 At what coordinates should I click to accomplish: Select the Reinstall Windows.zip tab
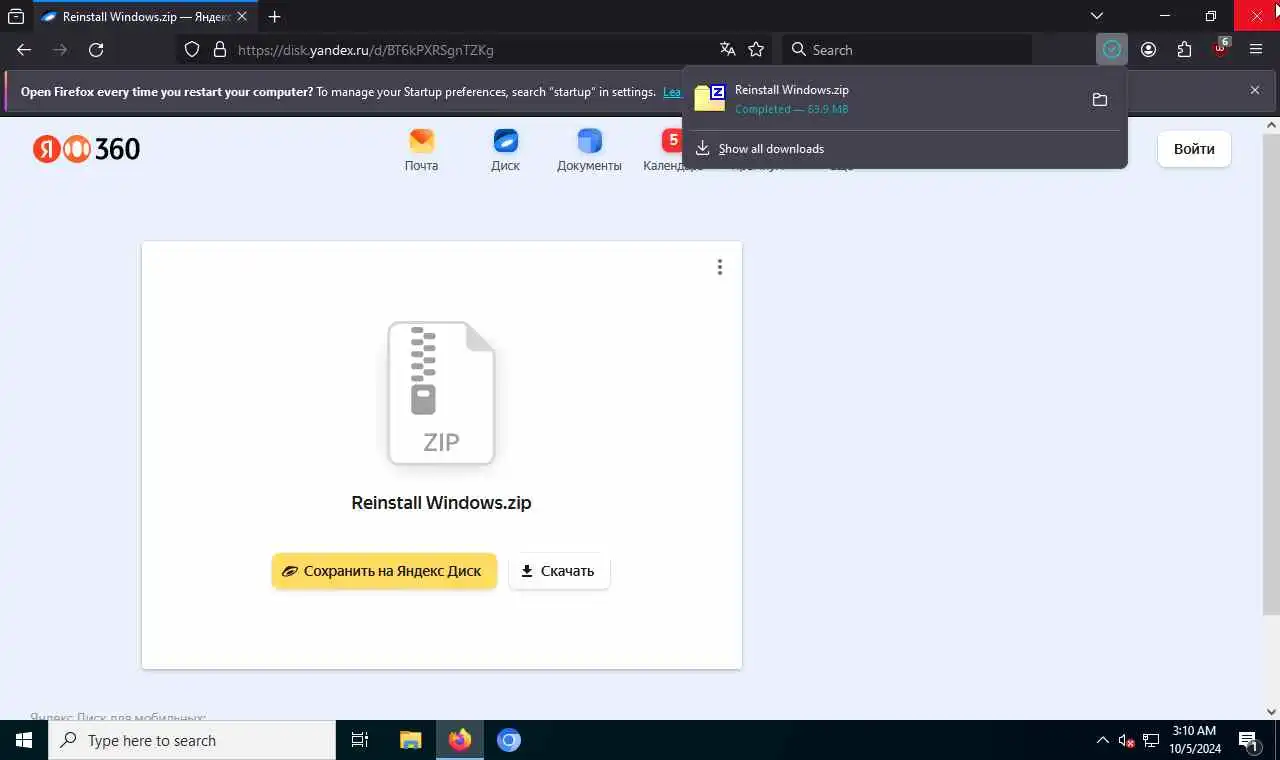coord(145,16)
